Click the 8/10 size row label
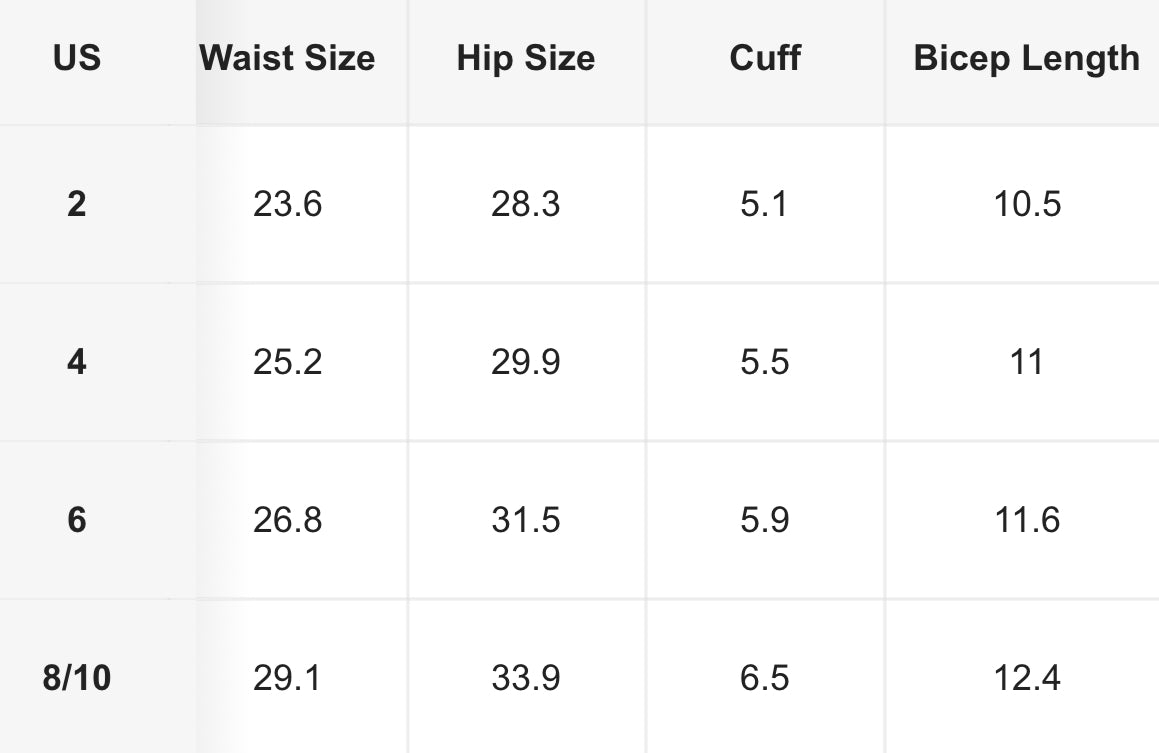 click(77, 678)
